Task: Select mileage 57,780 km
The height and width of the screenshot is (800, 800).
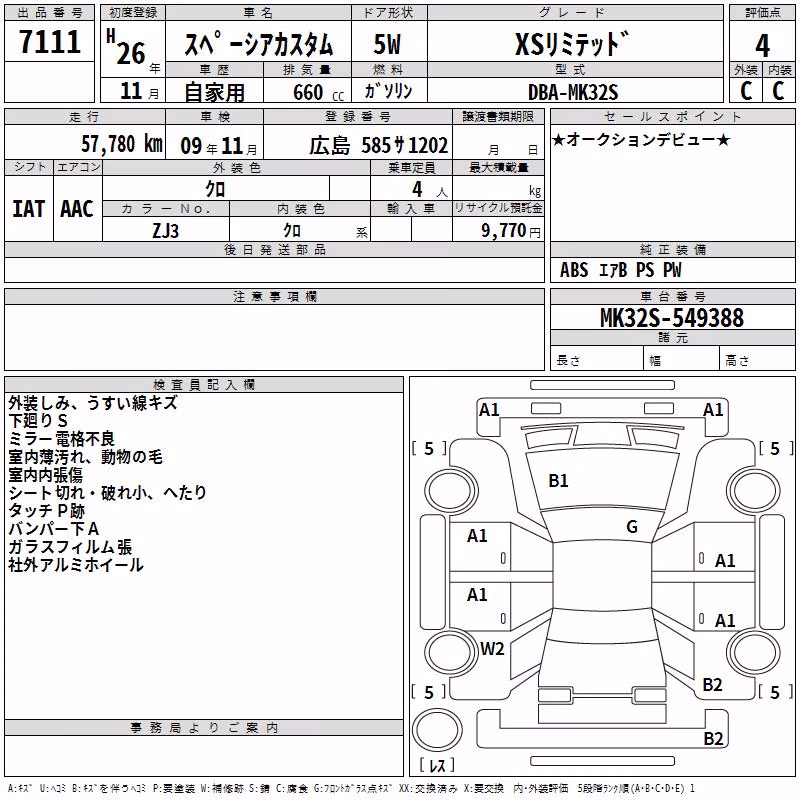Action: [122, 144]
